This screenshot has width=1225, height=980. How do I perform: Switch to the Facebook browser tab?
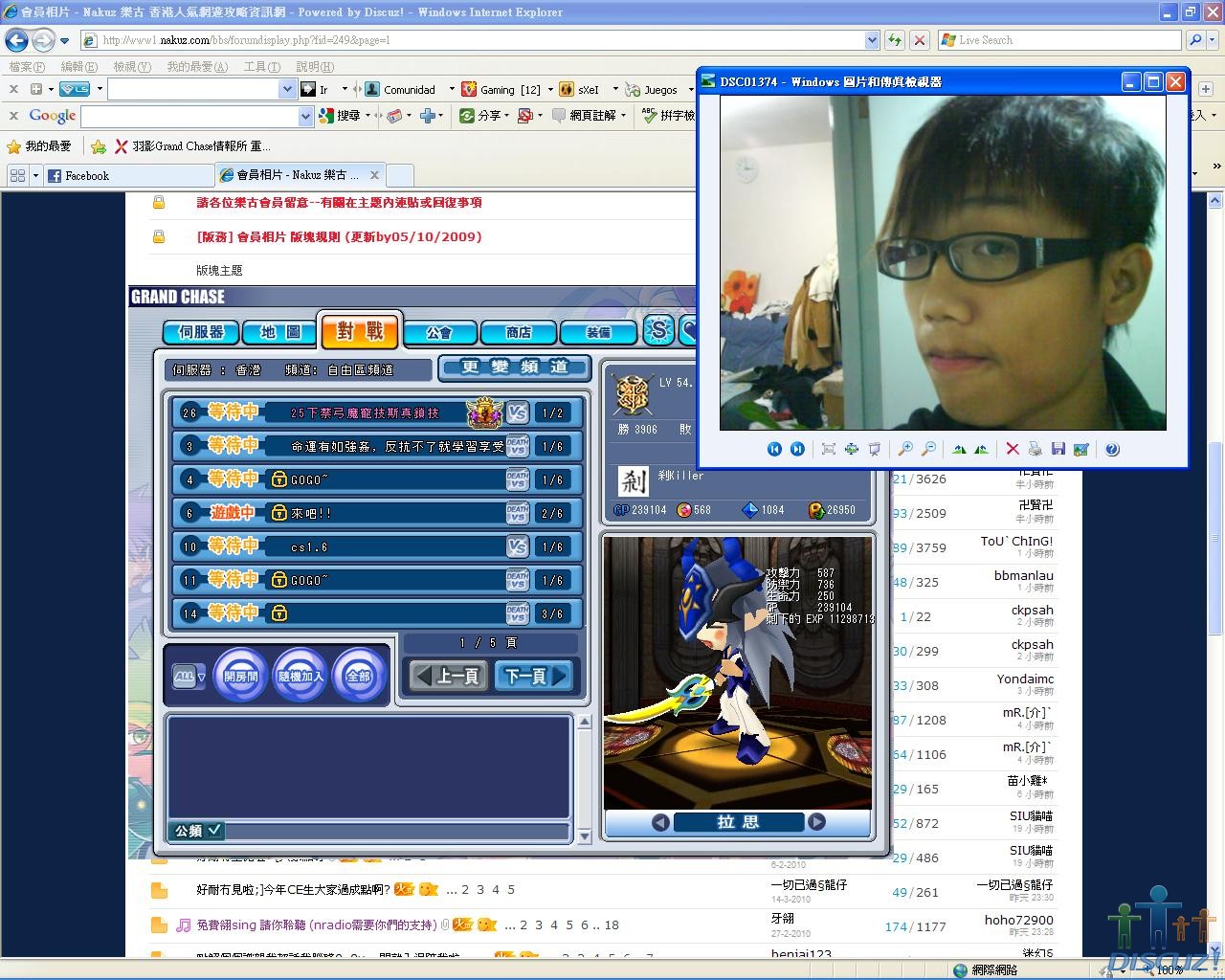[x=127, y=175]
